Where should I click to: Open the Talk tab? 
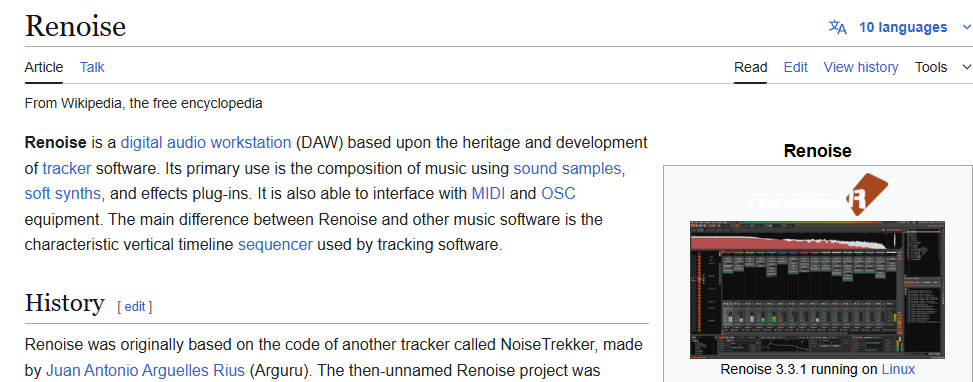pyautogui.click(x=92, y=67)
